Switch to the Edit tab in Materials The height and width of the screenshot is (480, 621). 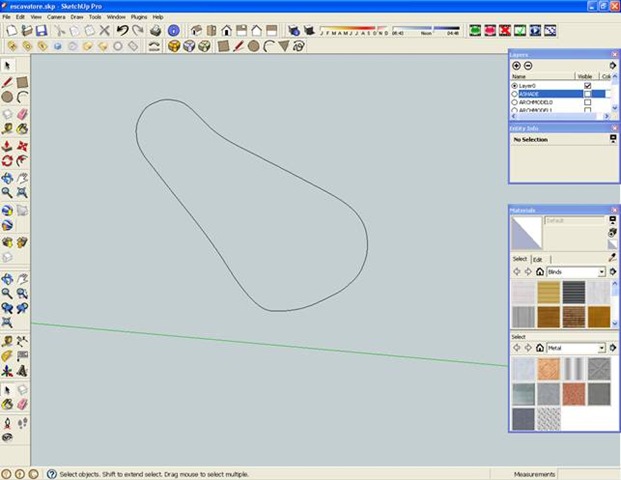pos(536,259)
